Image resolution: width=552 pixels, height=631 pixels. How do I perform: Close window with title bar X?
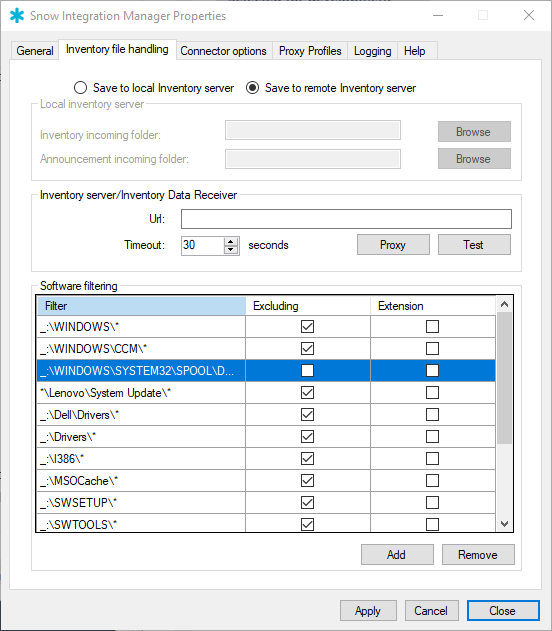(x=529, y=15)
